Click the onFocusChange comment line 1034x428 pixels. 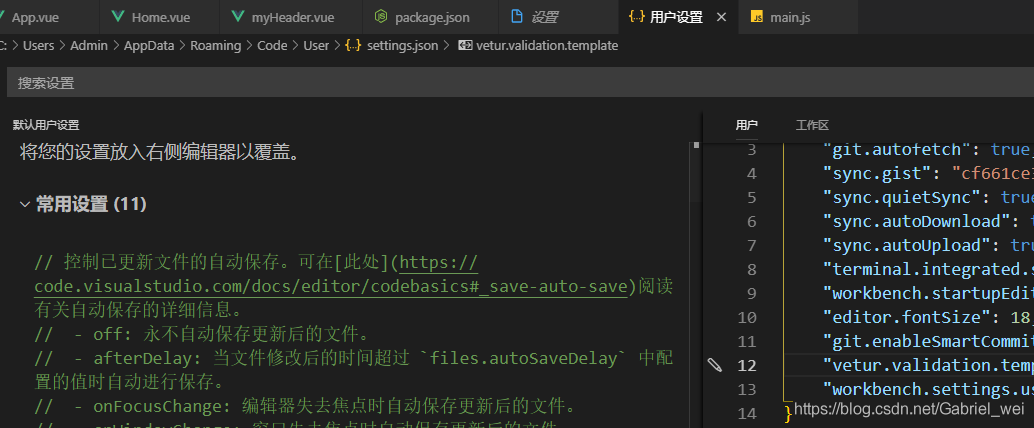(306, 404)
